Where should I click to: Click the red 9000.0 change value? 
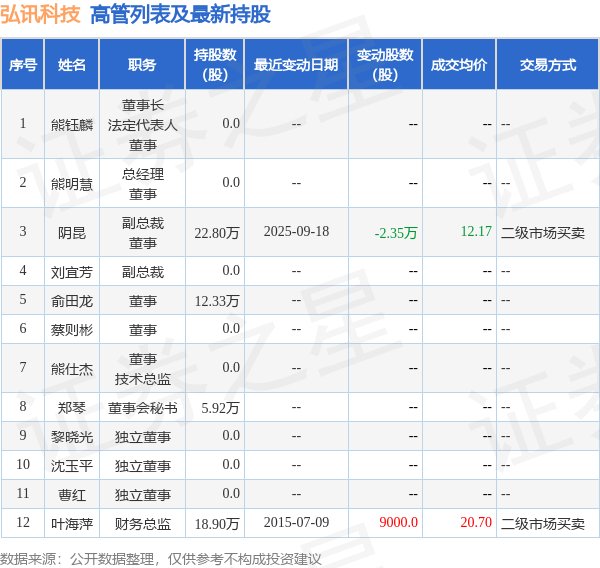398,522
